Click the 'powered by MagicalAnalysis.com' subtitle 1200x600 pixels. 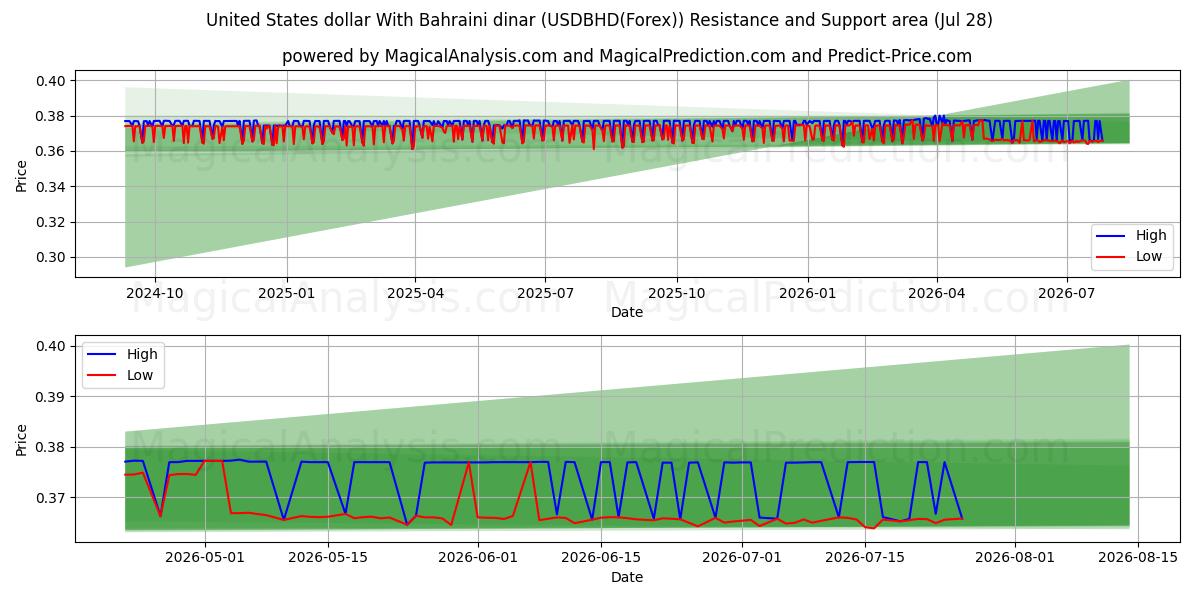click(x=626, y=56)
